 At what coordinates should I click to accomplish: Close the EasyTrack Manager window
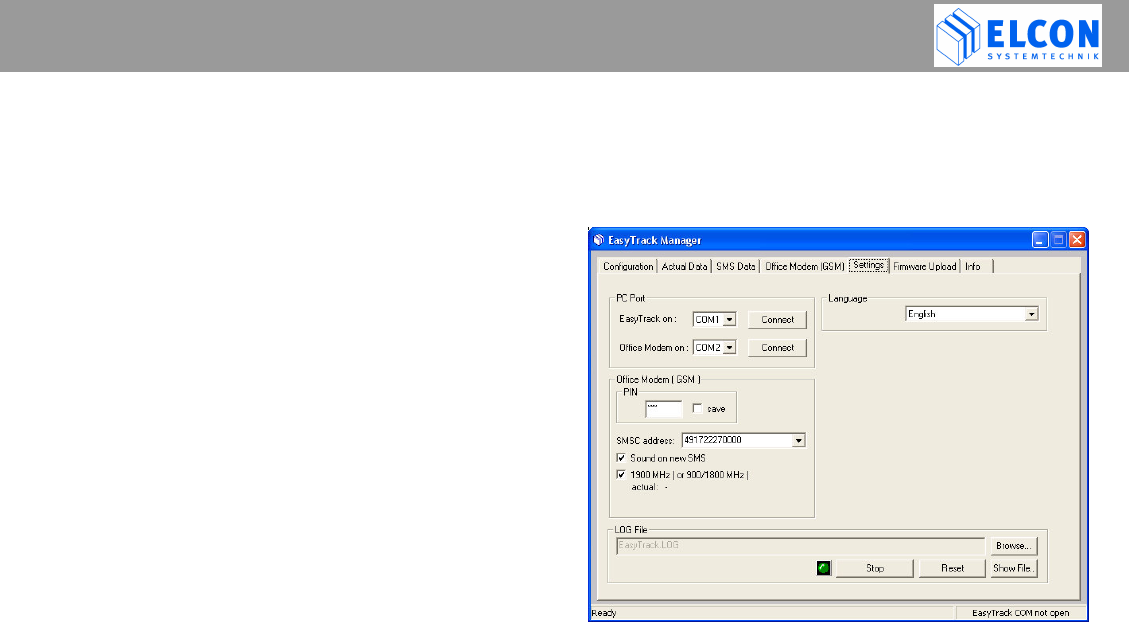coord(1077,240)
